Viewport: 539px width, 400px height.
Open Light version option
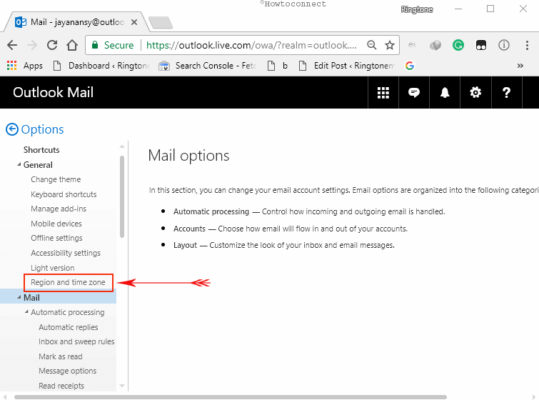(x=52, y=268)
